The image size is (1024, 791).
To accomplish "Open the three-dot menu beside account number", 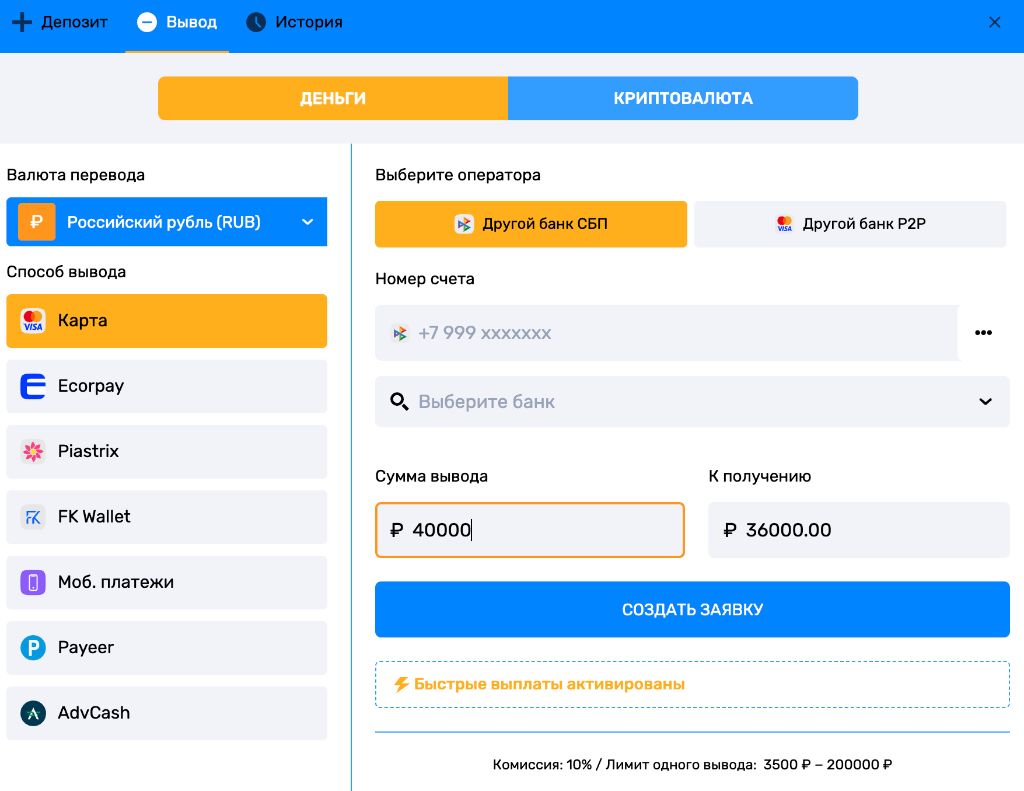I will 984,332.
